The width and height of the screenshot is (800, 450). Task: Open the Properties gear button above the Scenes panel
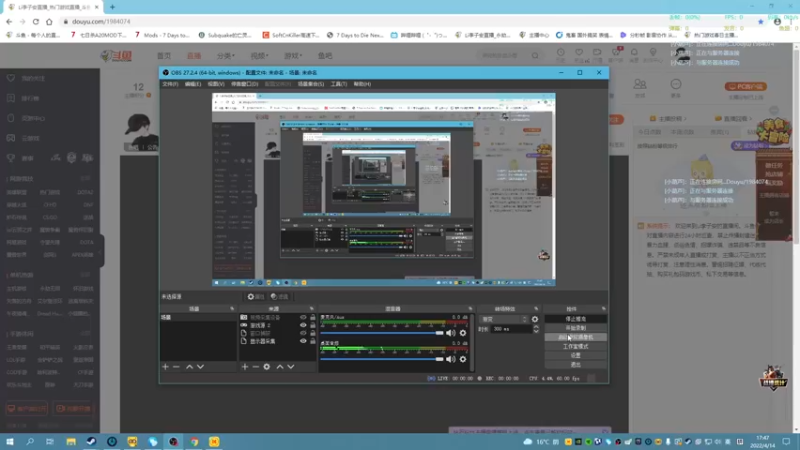click(x=256, y=296)
